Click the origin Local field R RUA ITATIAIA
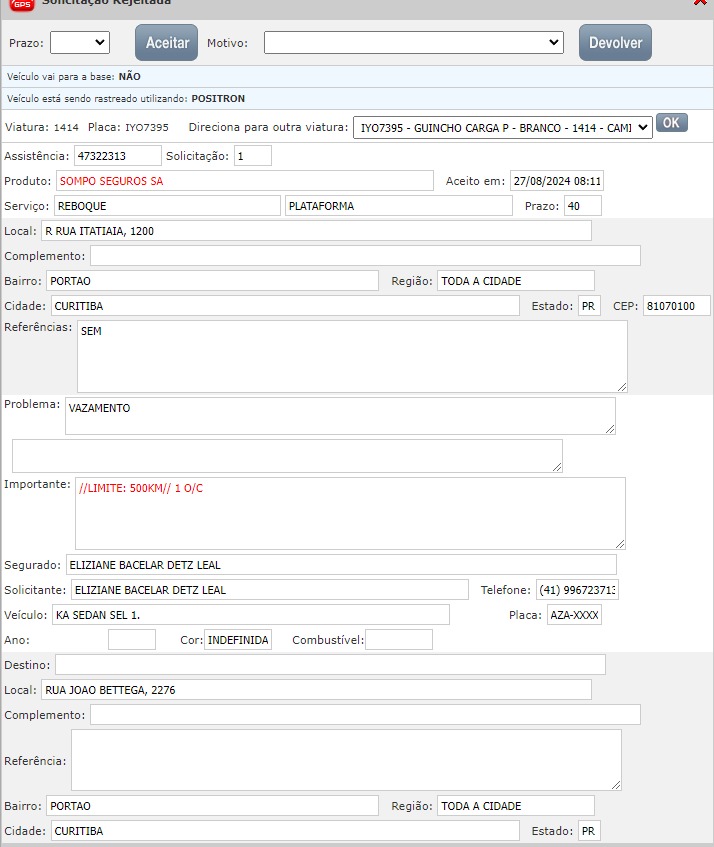Viewport: 714px width, 847px height. point(316,231)
